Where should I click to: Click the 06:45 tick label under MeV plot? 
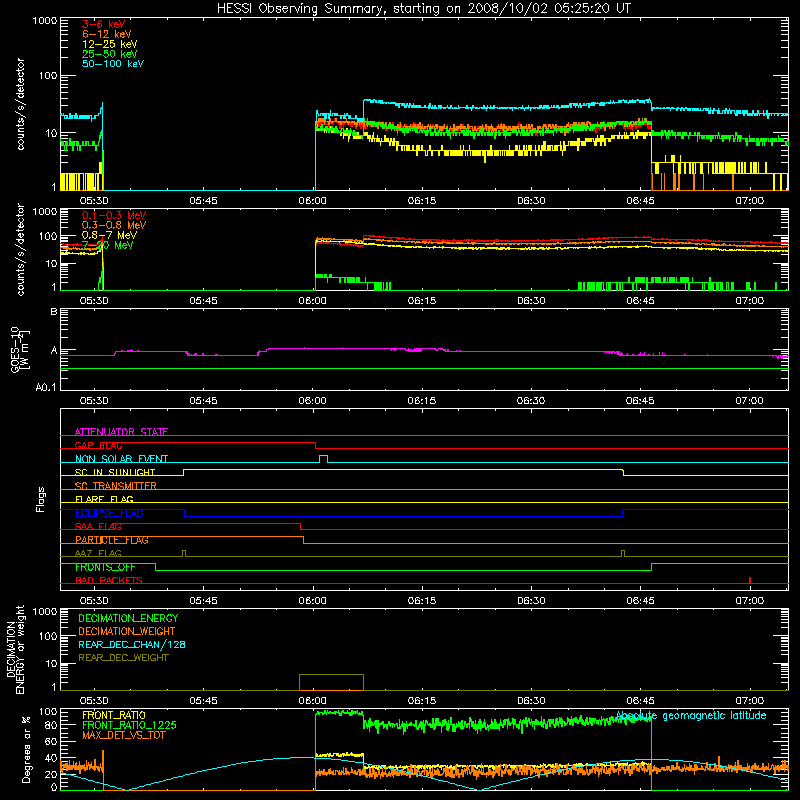pos(640,301)
